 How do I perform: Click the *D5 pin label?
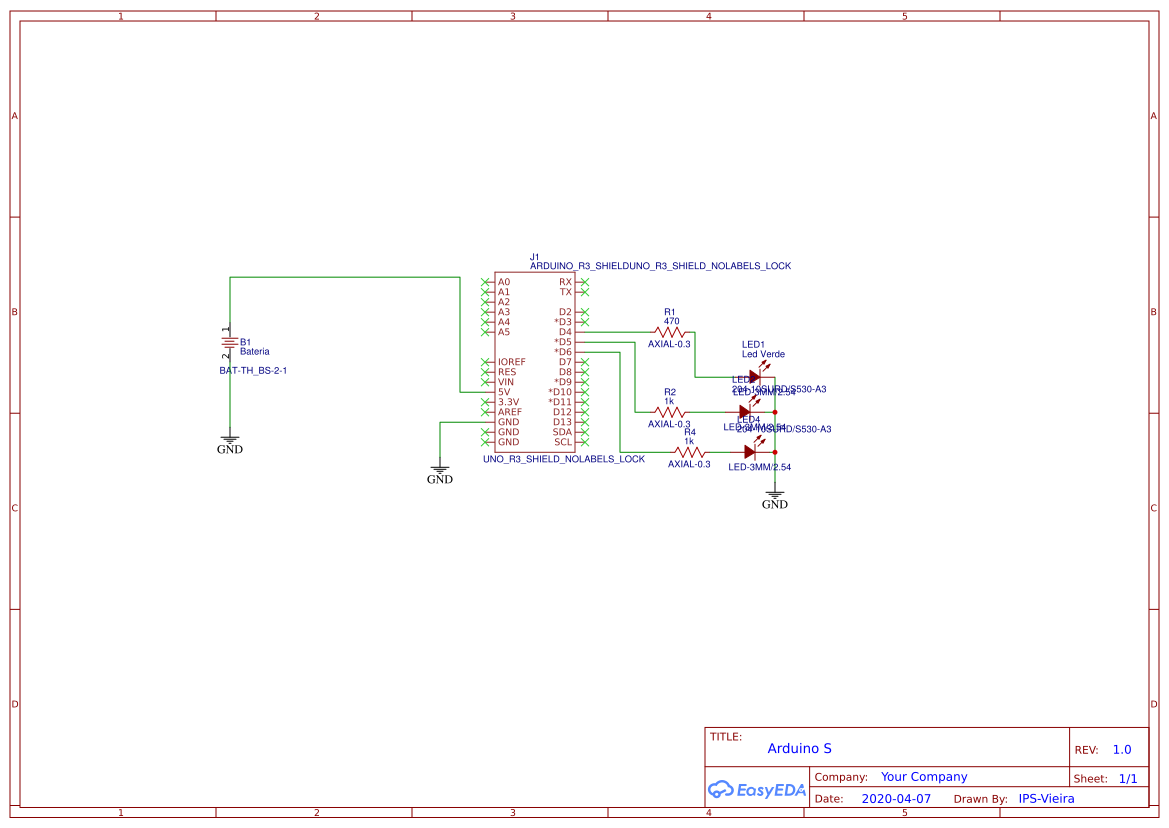click(563, 342)
